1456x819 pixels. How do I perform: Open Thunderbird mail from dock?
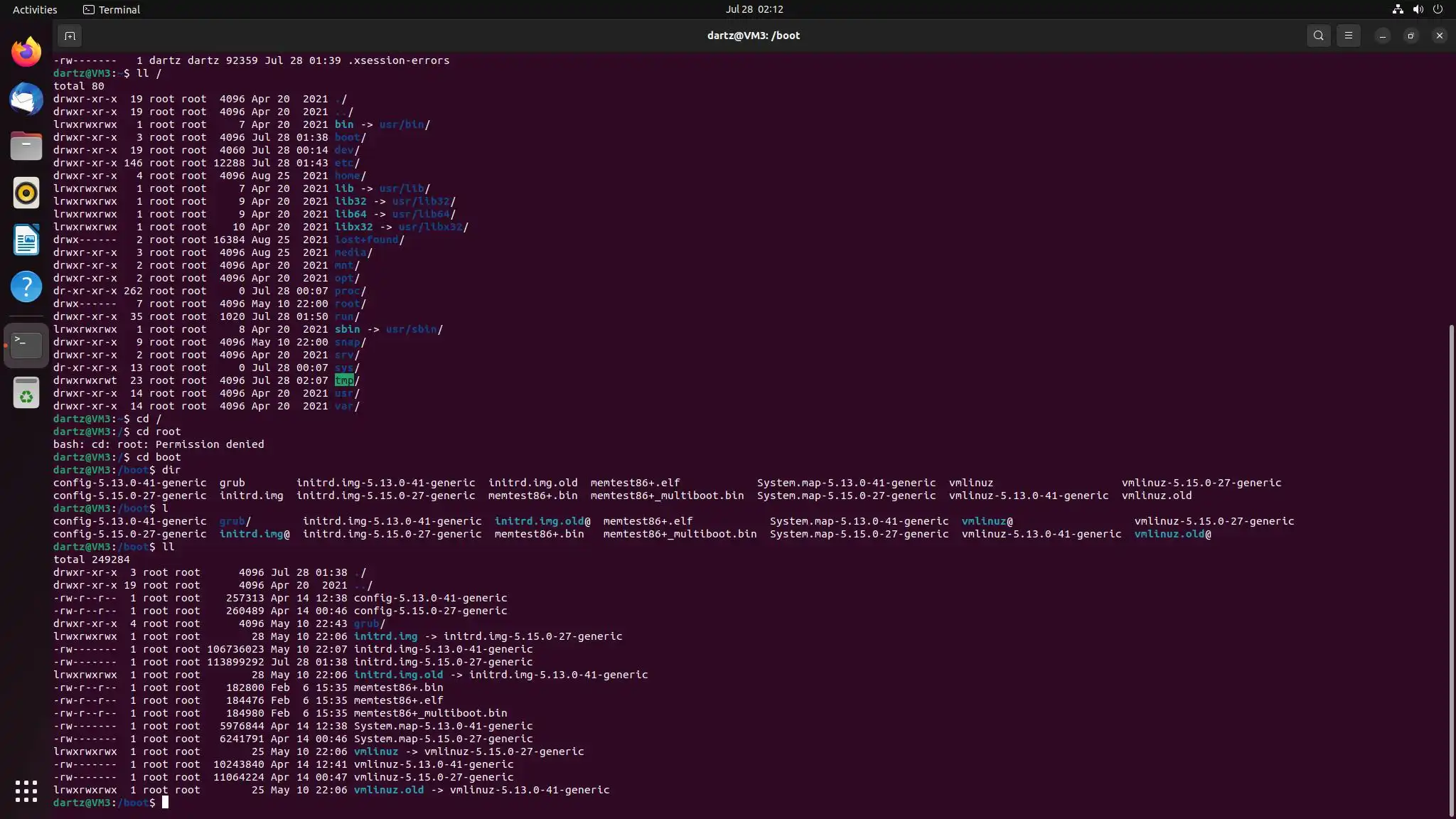[26, 99]
